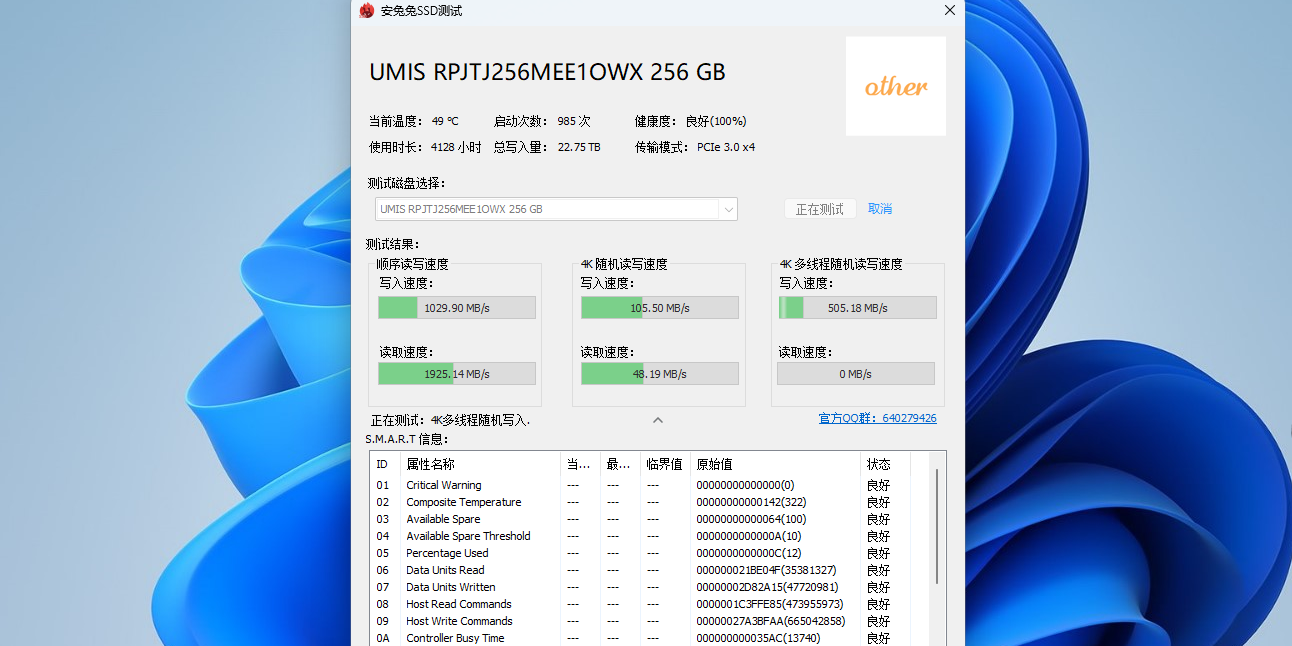Click the usage time value 4128 小时
1292x646 pixels.
coord(456,147)
